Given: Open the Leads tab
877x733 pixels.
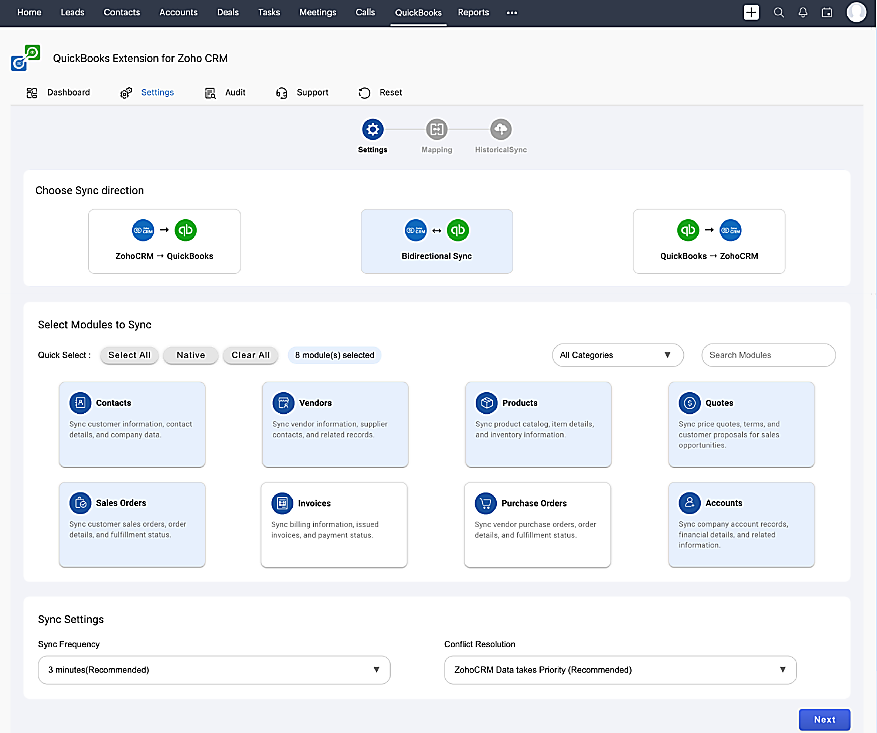Looking at the screenshot, I should [x=73, y=12].
